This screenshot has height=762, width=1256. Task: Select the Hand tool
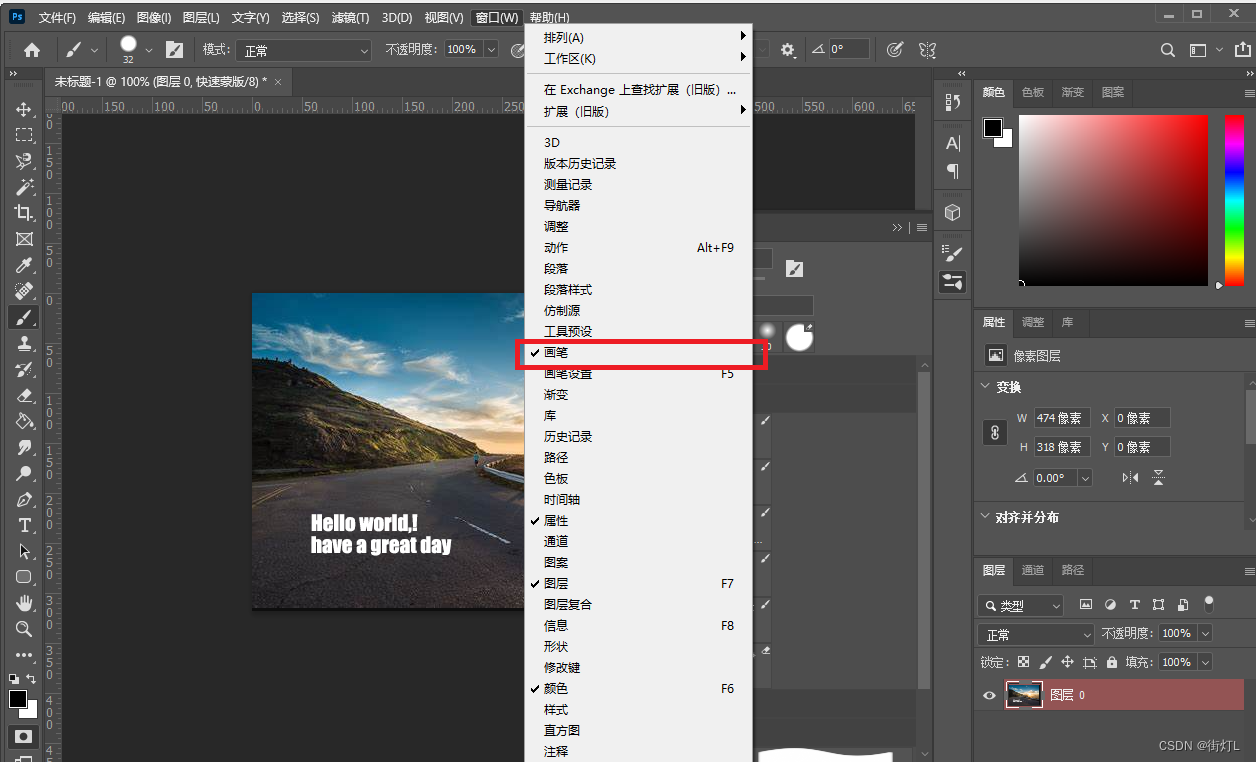pyautogui.click(x=24, y=603)
